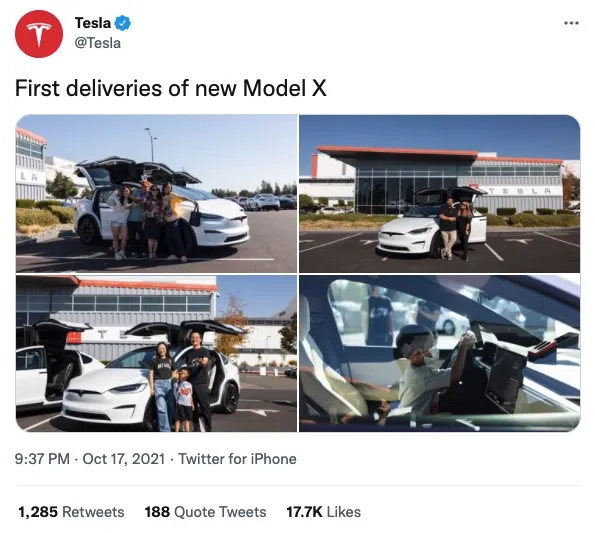
Task: Show the 17.7K Likes list
Action: click(x=323, y=512)
